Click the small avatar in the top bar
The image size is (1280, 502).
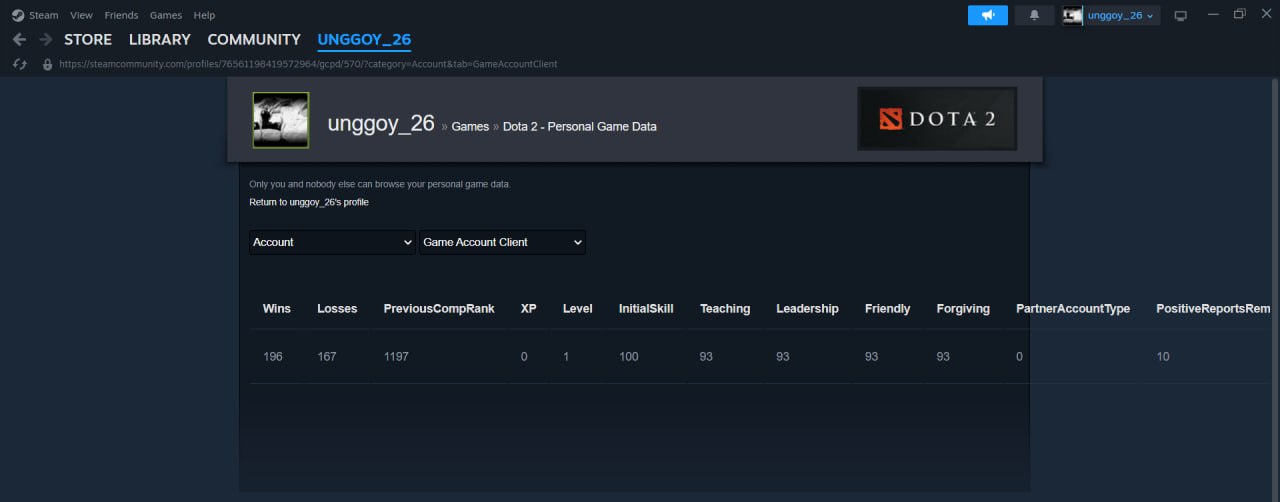pos(1073,15)
